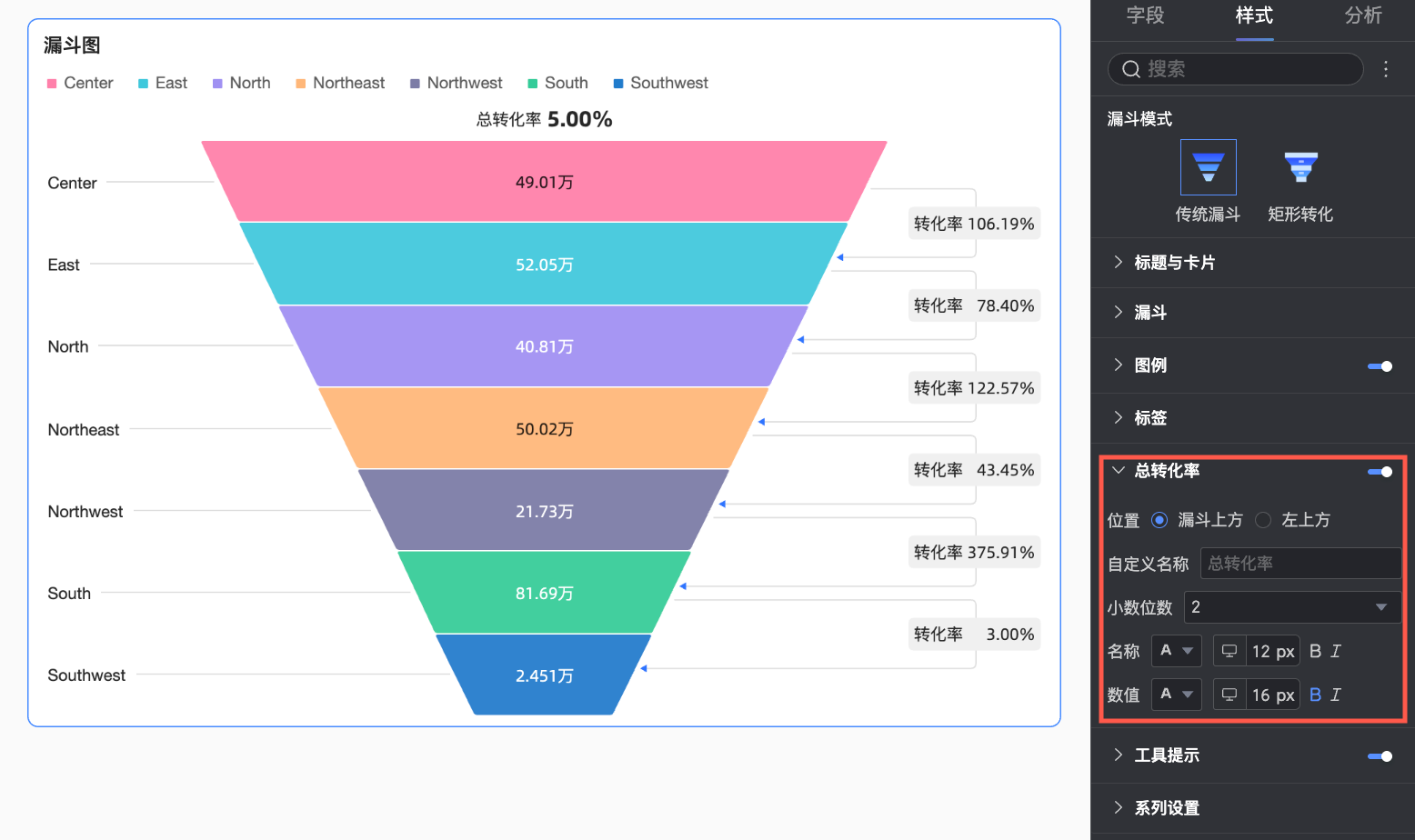
Task: Select the 左上方 position radio
Action: 1263,520
